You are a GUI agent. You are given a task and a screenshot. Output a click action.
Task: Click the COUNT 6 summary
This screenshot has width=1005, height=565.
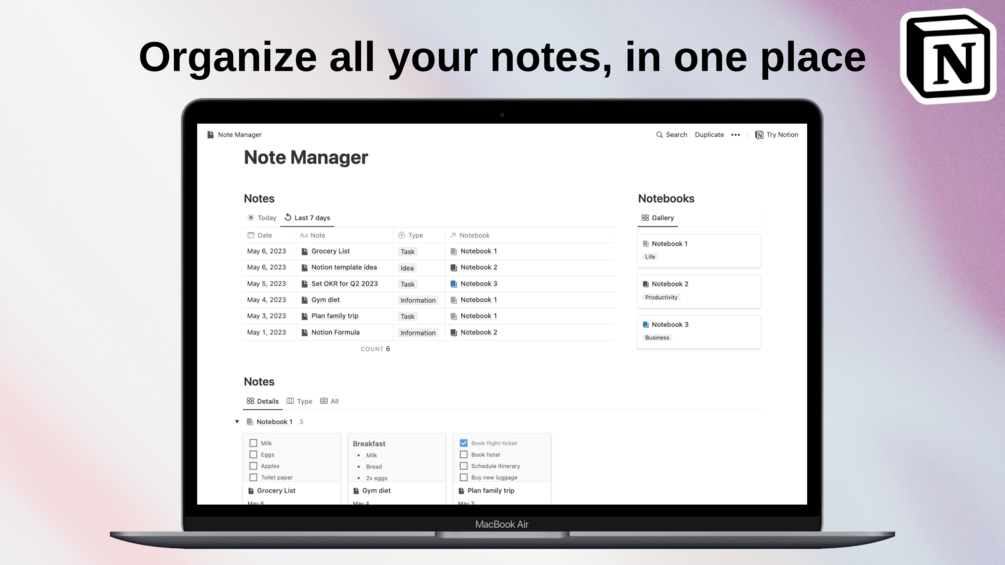[375, 349]
